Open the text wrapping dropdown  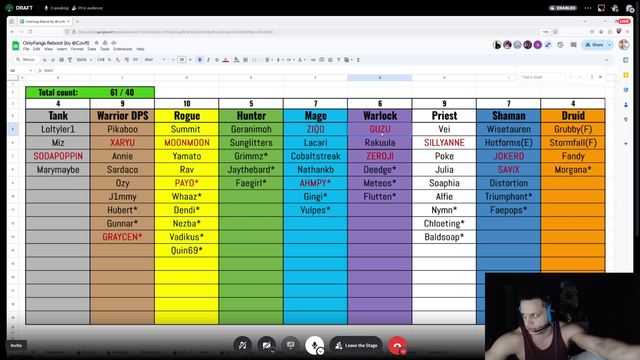291,60
